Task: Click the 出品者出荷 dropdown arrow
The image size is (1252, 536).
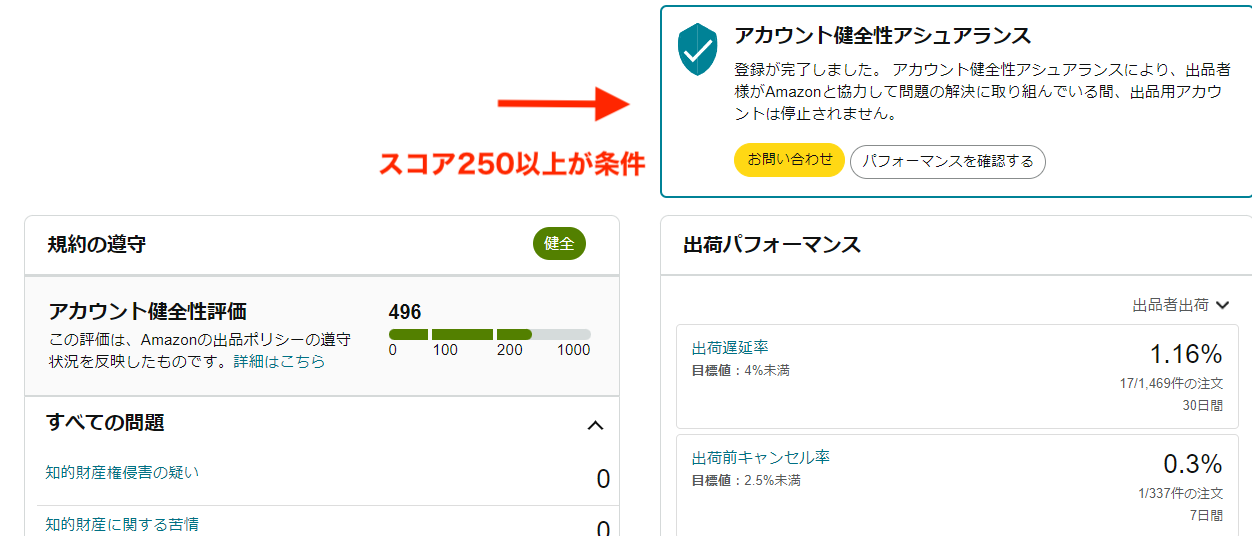Action: click(1222, 306)
